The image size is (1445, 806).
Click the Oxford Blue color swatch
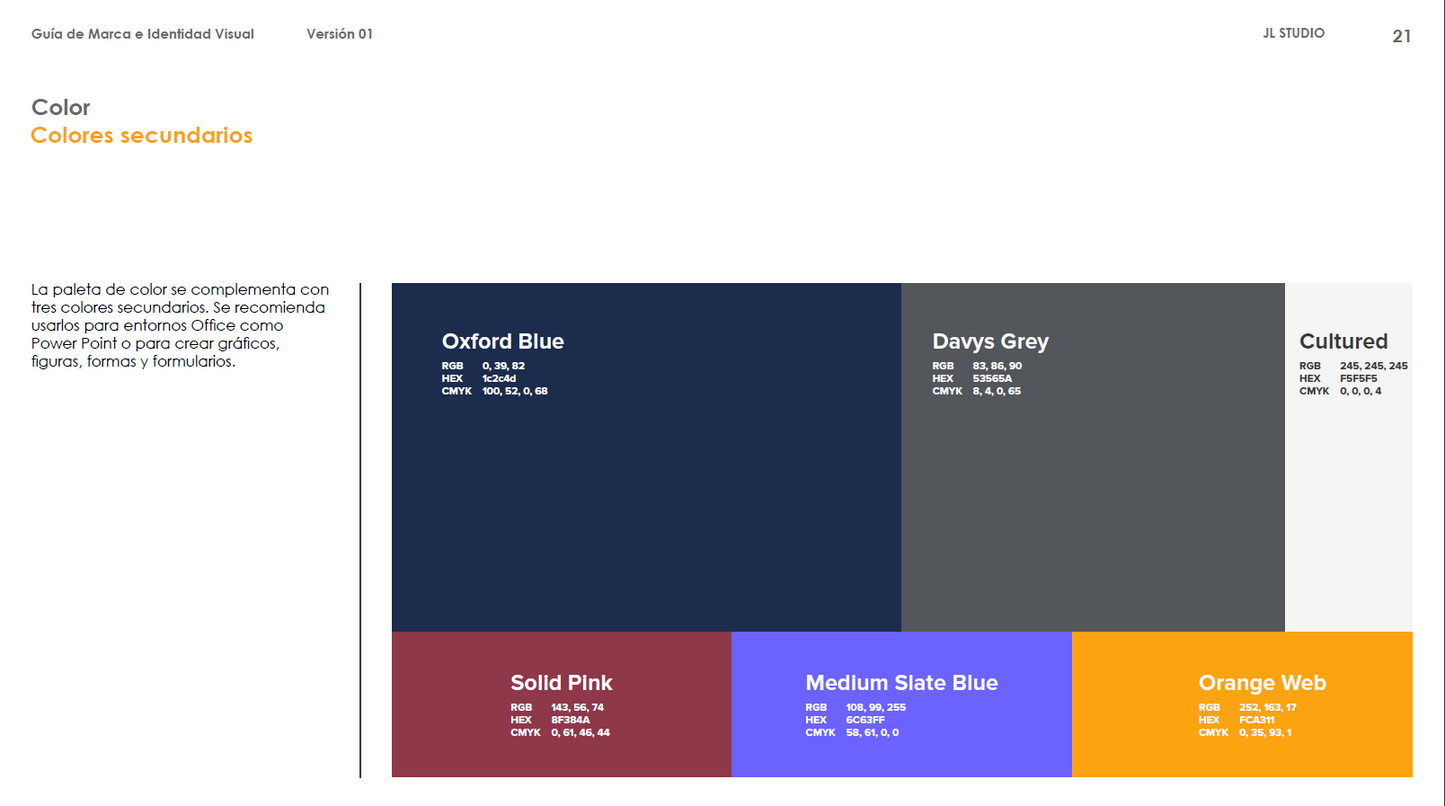pyautogui.click(x=646, y=500)
